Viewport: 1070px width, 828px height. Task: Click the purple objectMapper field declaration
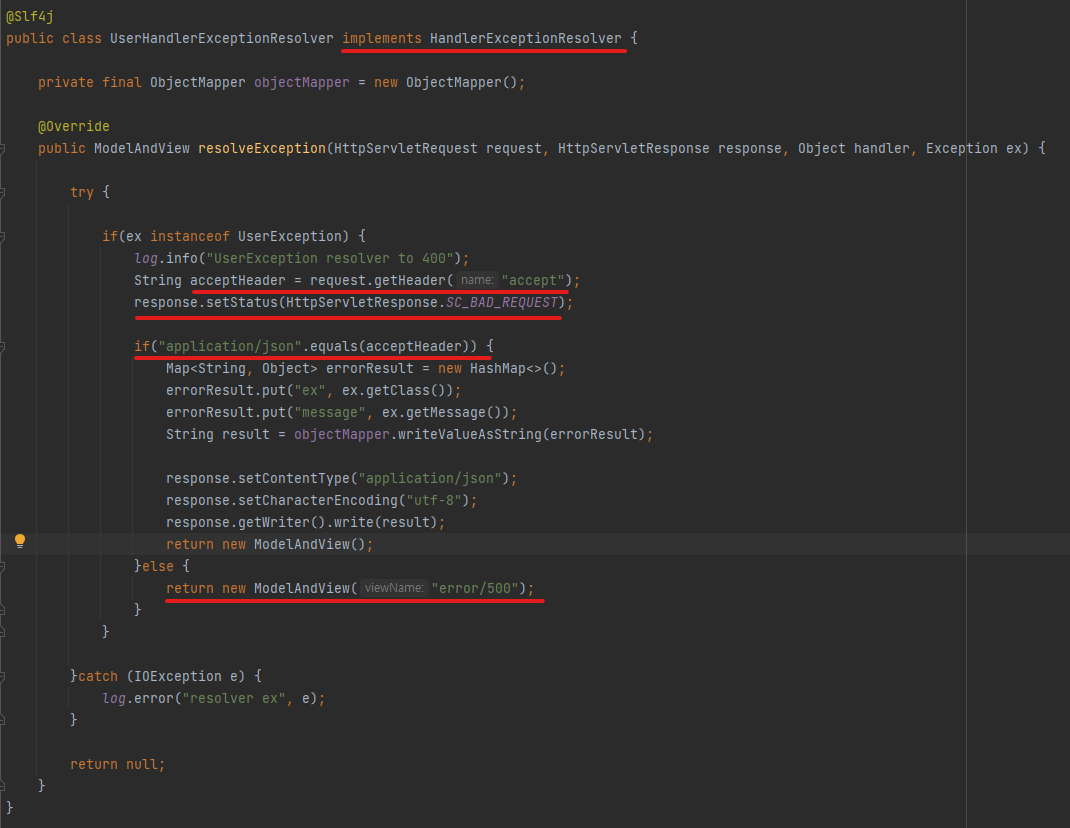click(x=302, y=83)
